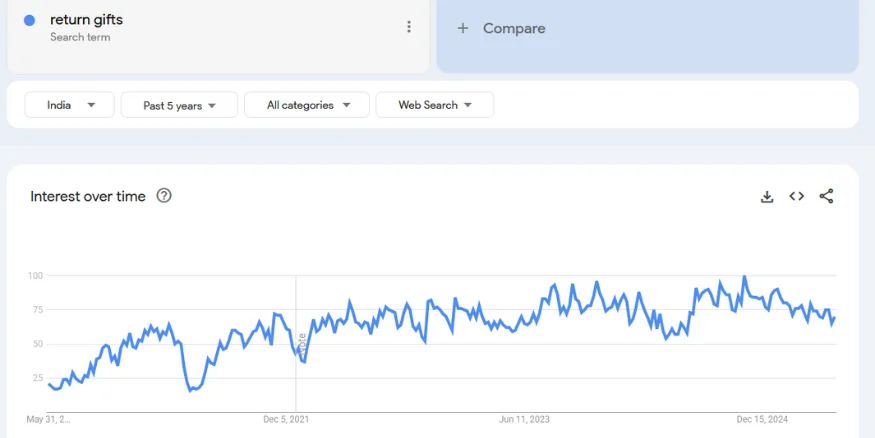Expand the Past 5 years time range
The width and height of the screenshot is (875, 438).
point(179,105)
